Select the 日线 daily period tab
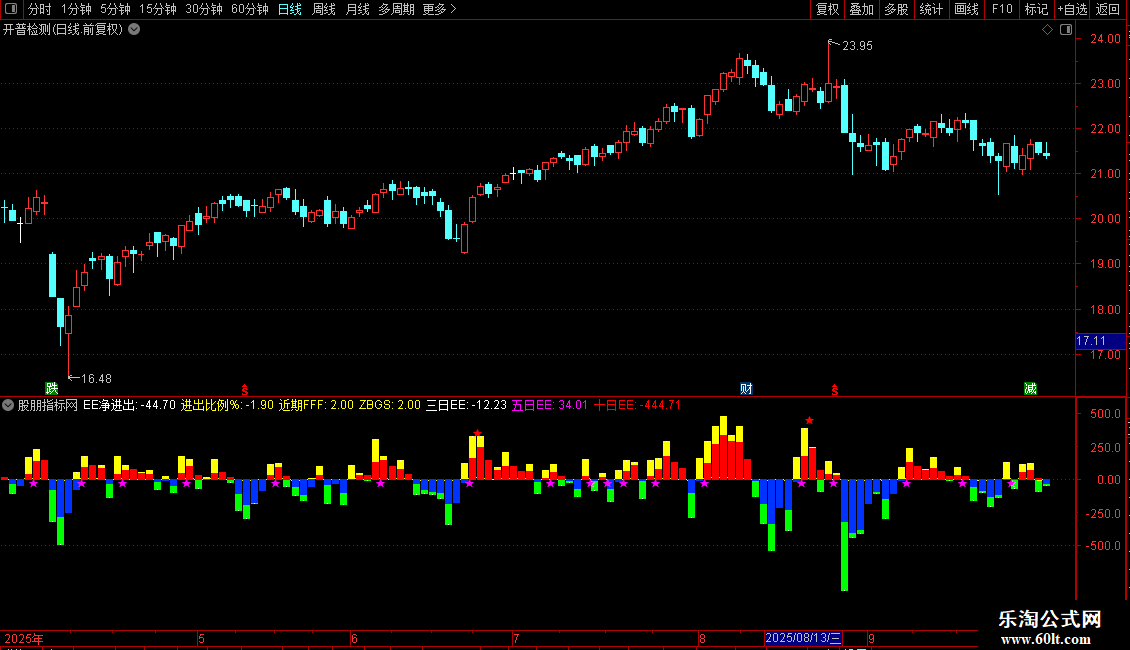This screenshot has width=1130, height=650. tap(290, 9)
